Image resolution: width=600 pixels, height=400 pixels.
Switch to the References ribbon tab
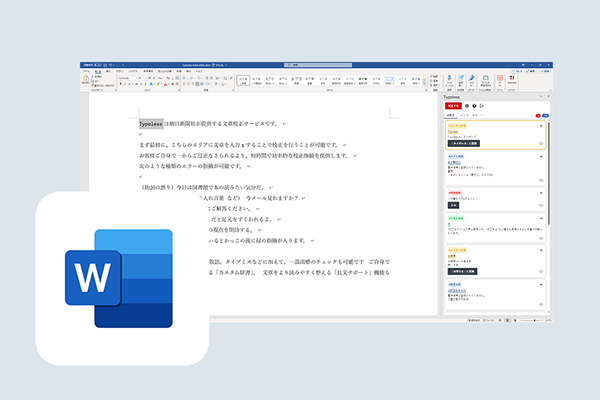click(148, 71)
